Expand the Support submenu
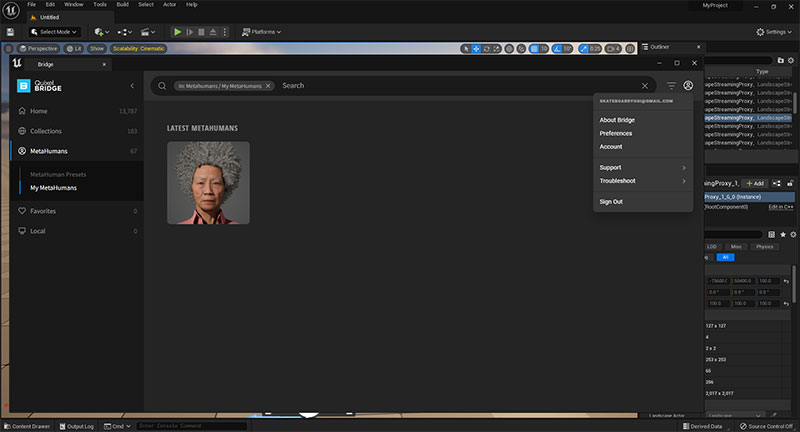Viewport: 800px width, 432px height. [643, 167]
